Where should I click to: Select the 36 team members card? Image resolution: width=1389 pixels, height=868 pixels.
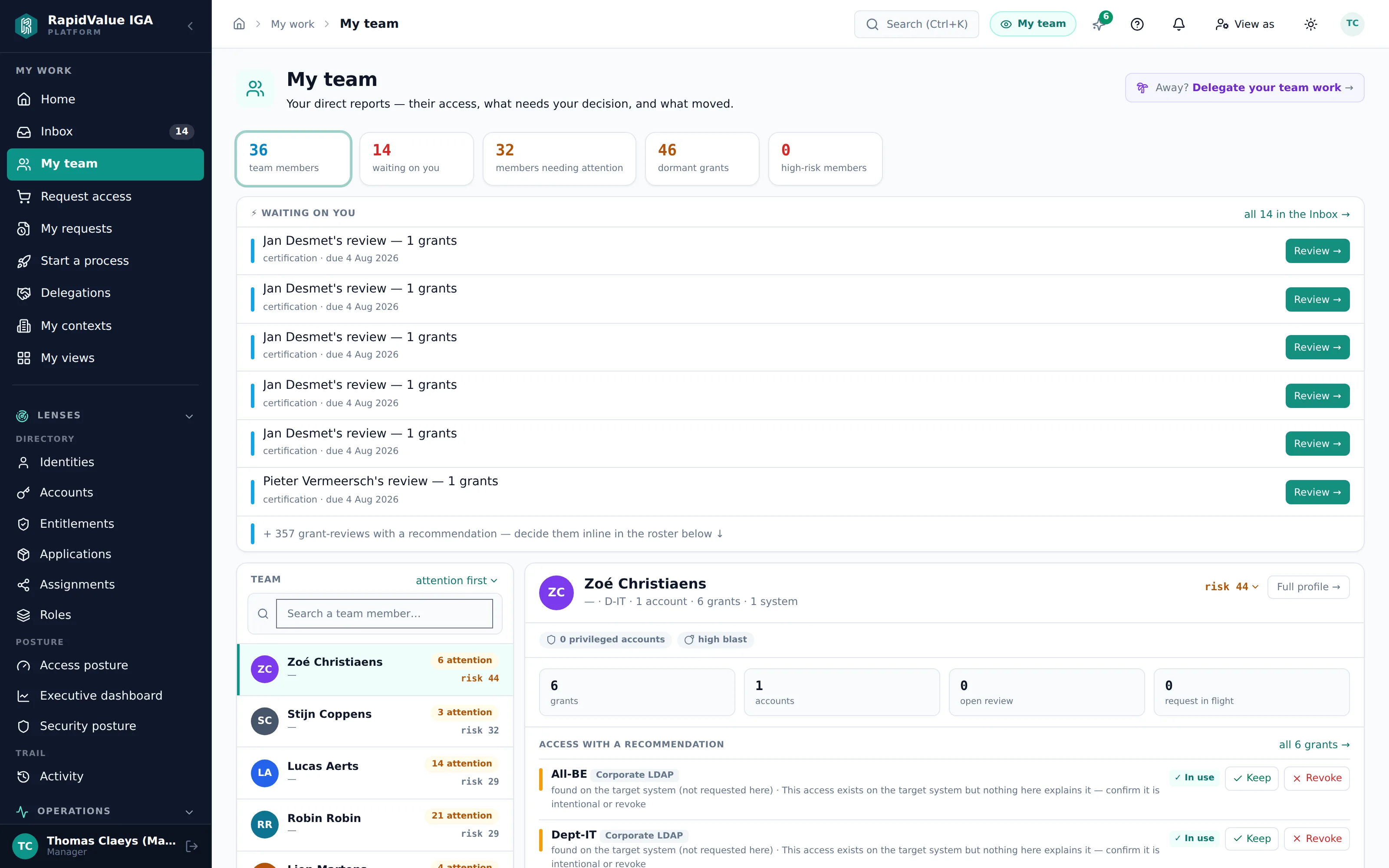click(x=293, y=159)
